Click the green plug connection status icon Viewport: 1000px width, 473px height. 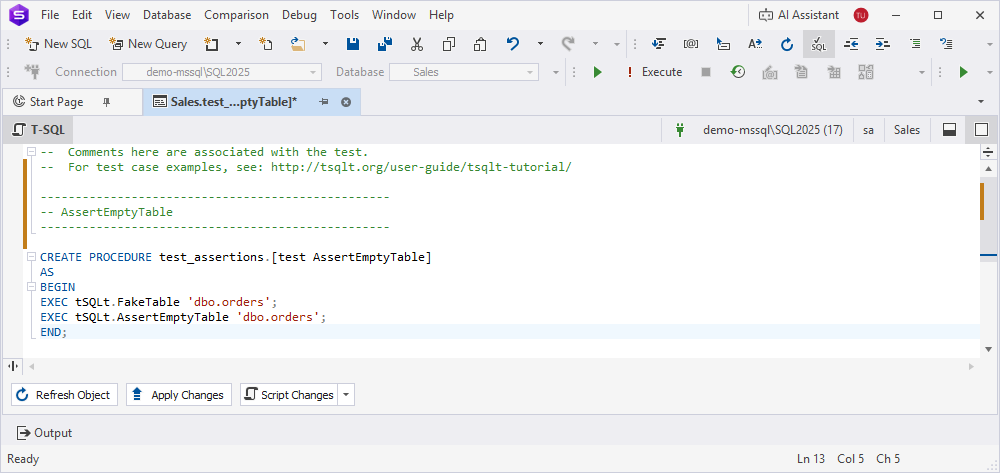point(680,130)
